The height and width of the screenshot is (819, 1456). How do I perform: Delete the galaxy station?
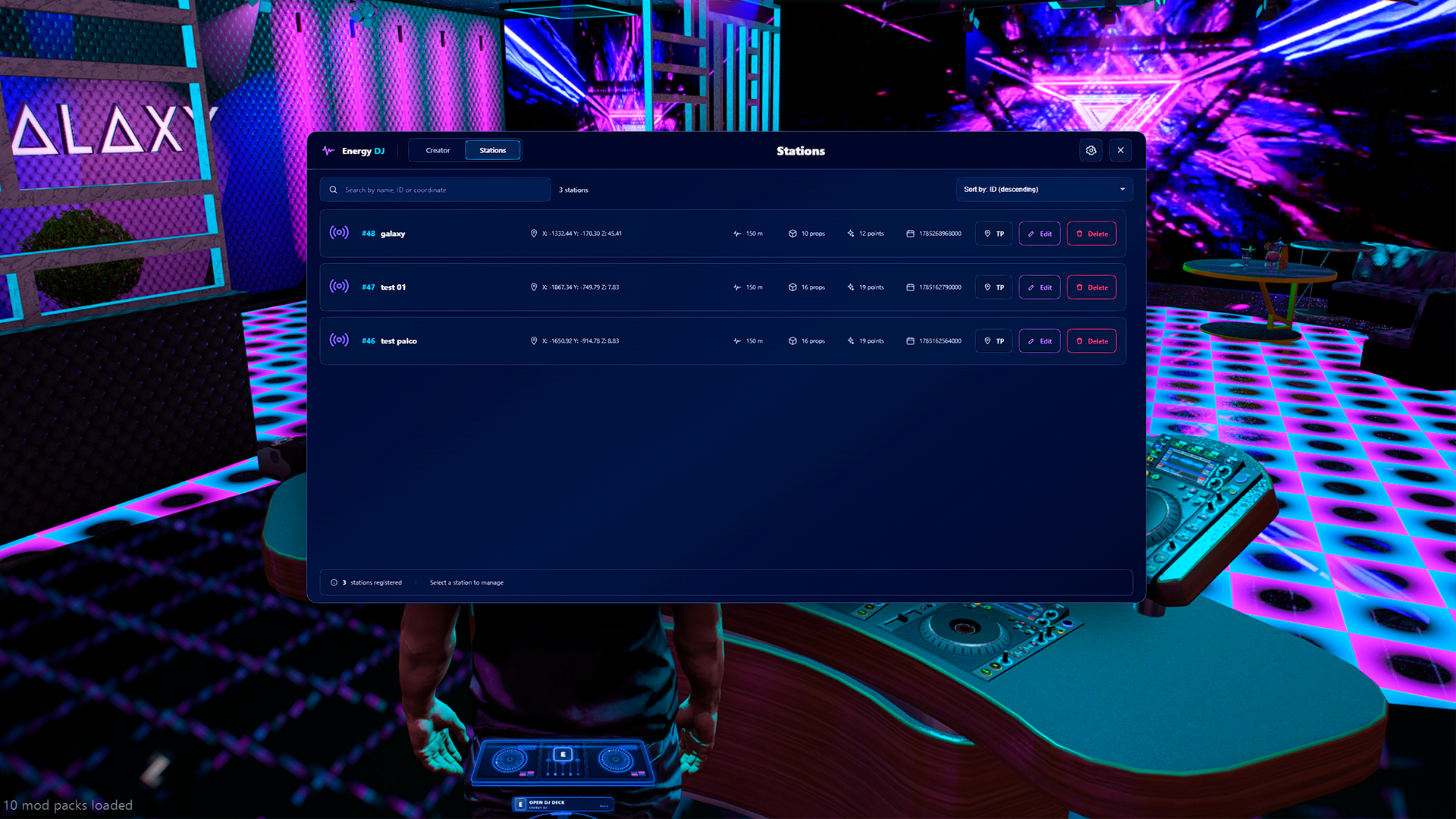(1092, 234)
